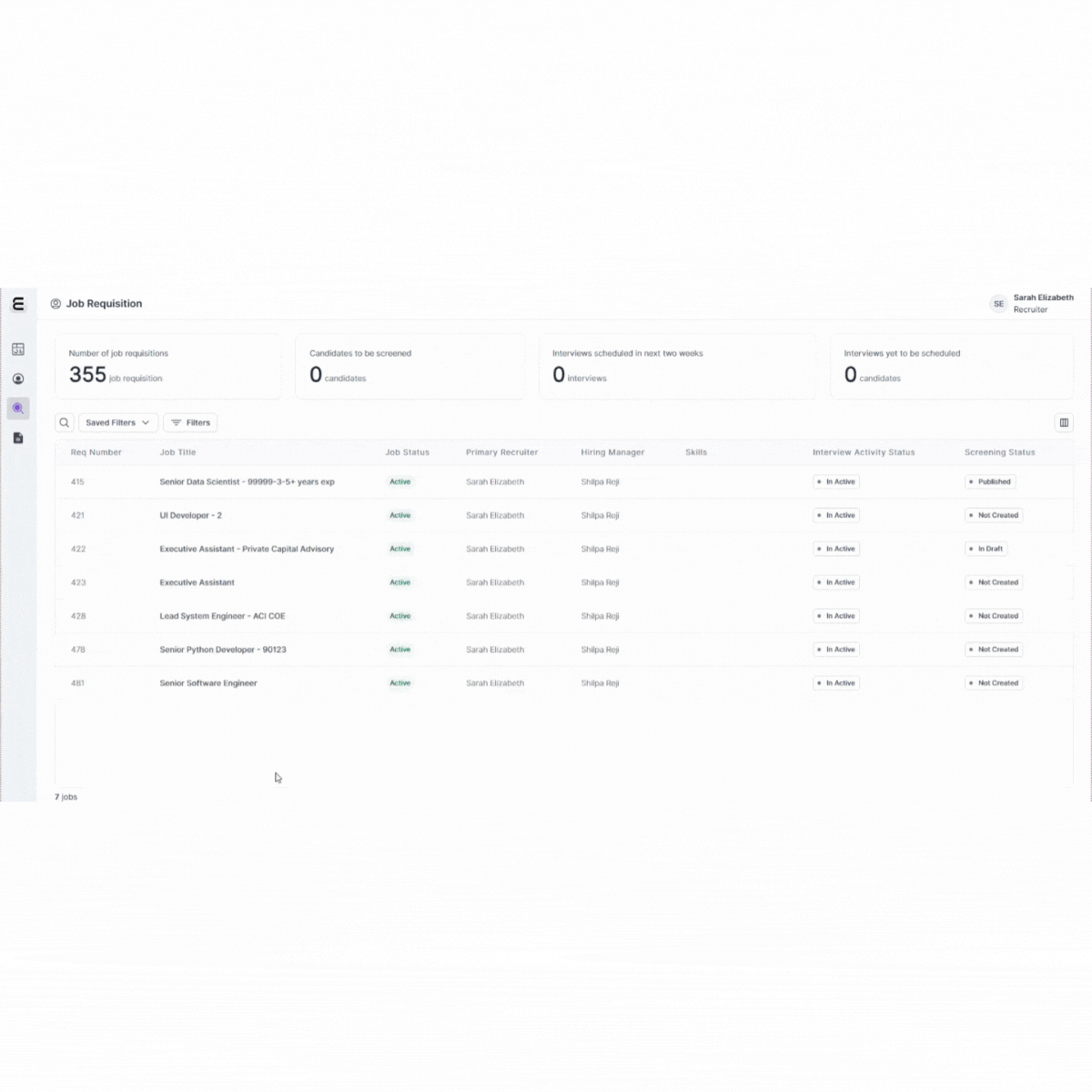Click the Screening Status column header
Screen dimensions: 1092x1092
(999, 452)
